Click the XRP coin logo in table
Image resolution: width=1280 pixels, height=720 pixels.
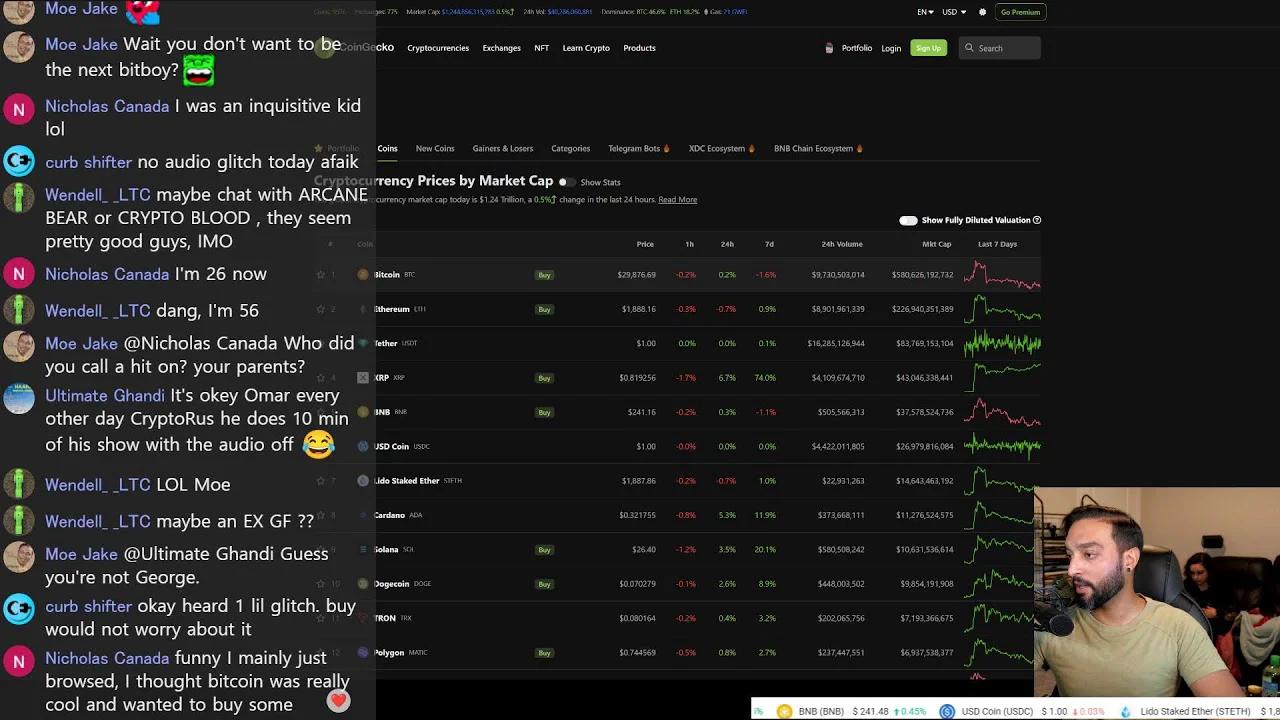(363, 378)
